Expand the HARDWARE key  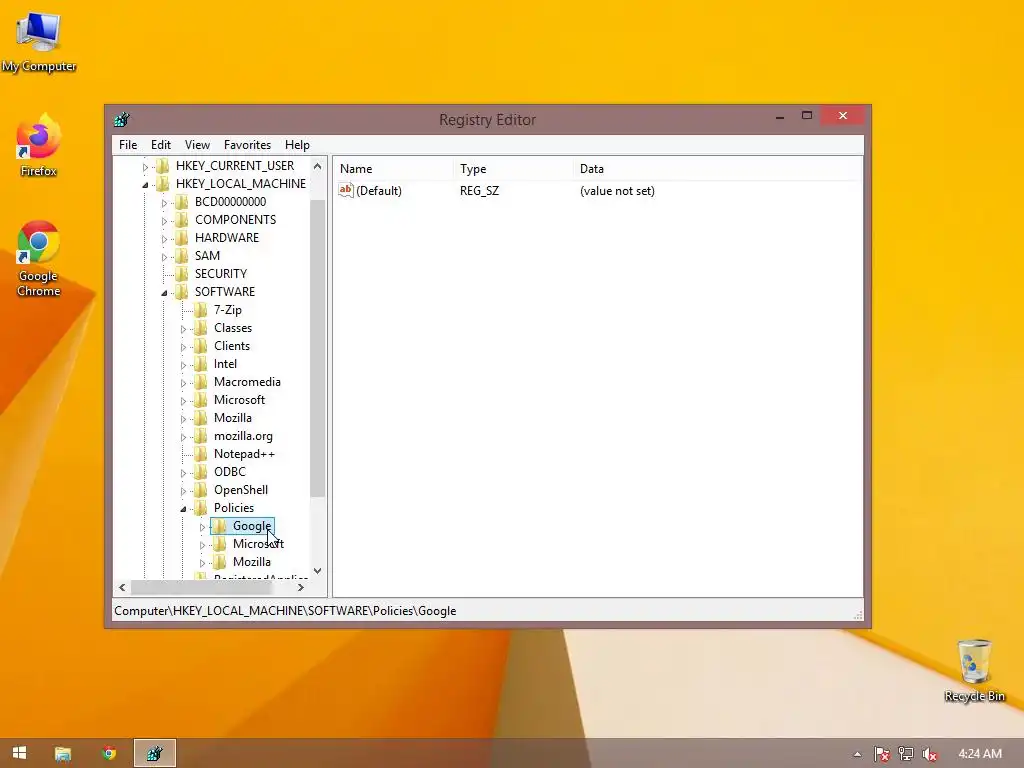[x=164, y=239]
